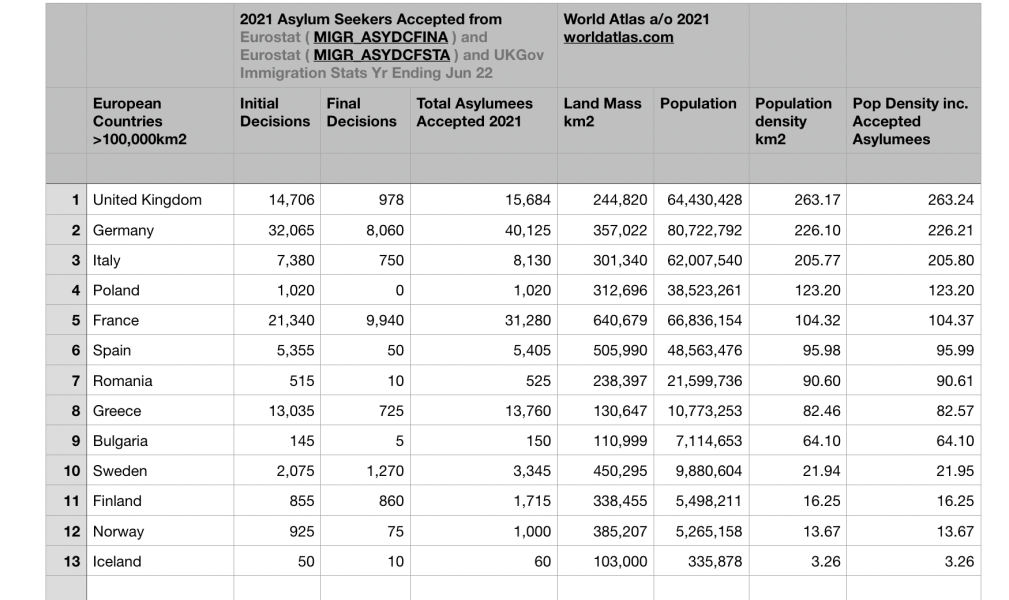The width and height of the screenshot is (1009, 600).
Task: Select Poland population value 38,523,261
Action: (701, 290)
